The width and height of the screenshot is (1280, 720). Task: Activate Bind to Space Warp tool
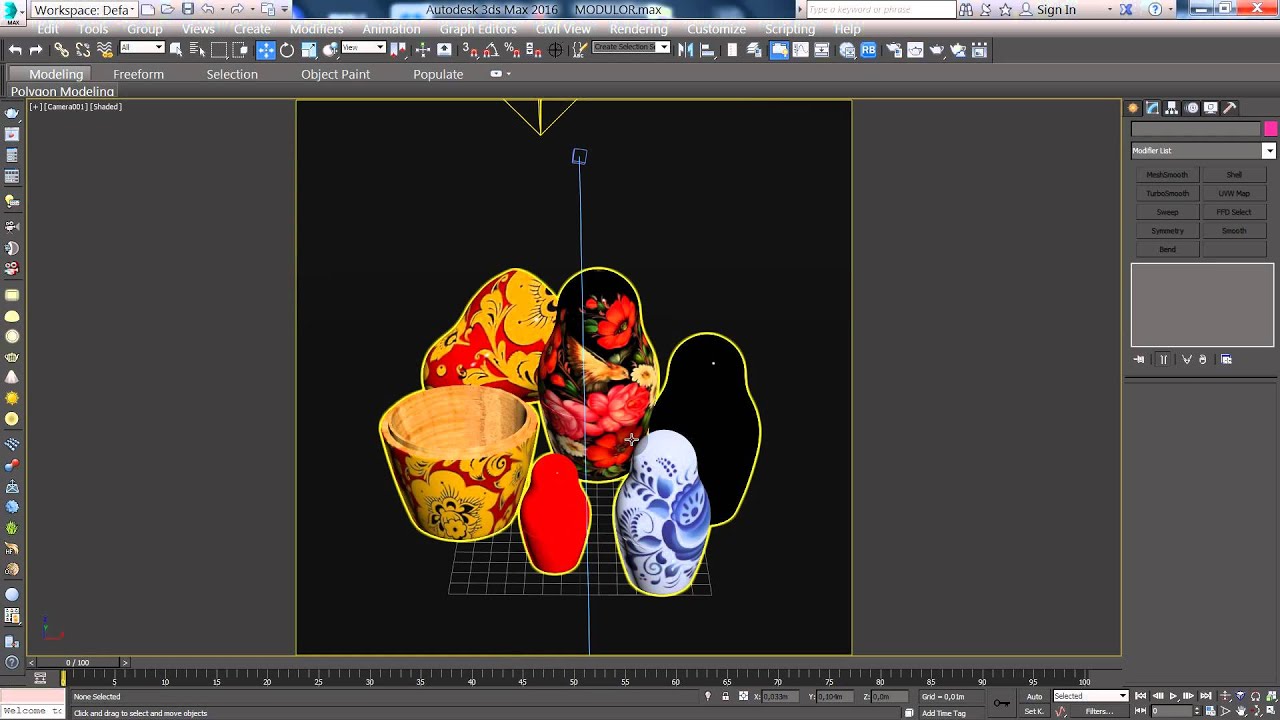(x=105, y=50)
